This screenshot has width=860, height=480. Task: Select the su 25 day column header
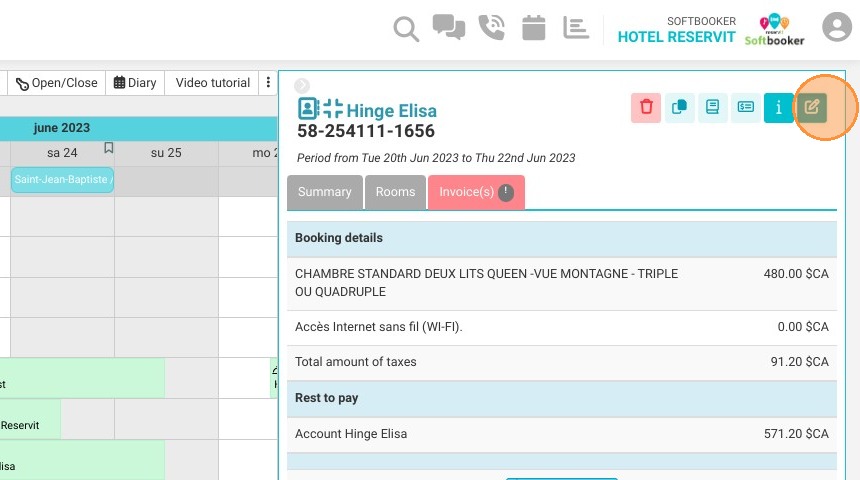(x=166, y=153)
